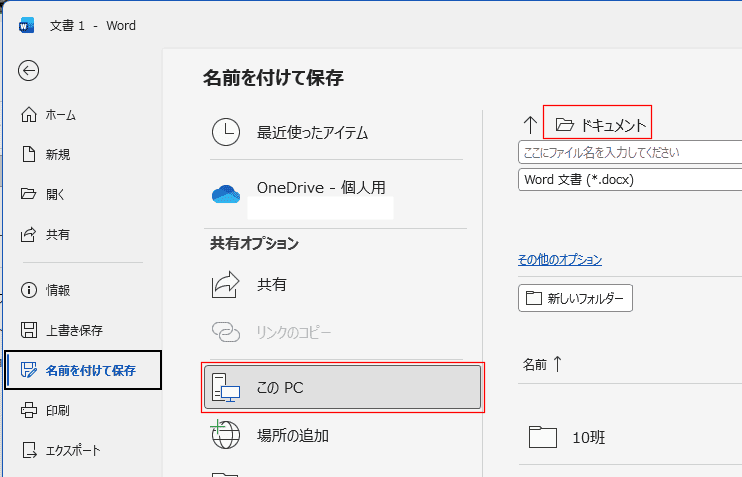Click the 新しいフォルダー button
742x477 pixels.
[575, 298]
